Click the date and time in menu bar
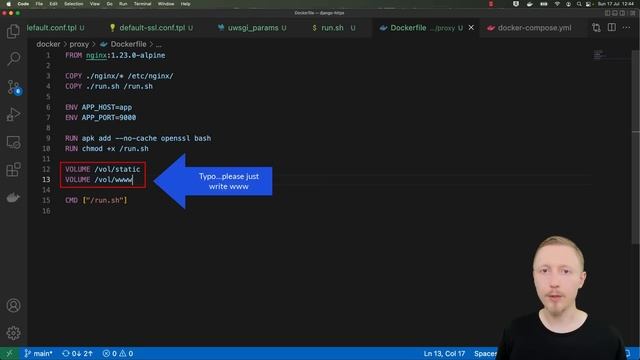Image resolution: width=640 pixels, height=360 pixels. click(616, 4)
